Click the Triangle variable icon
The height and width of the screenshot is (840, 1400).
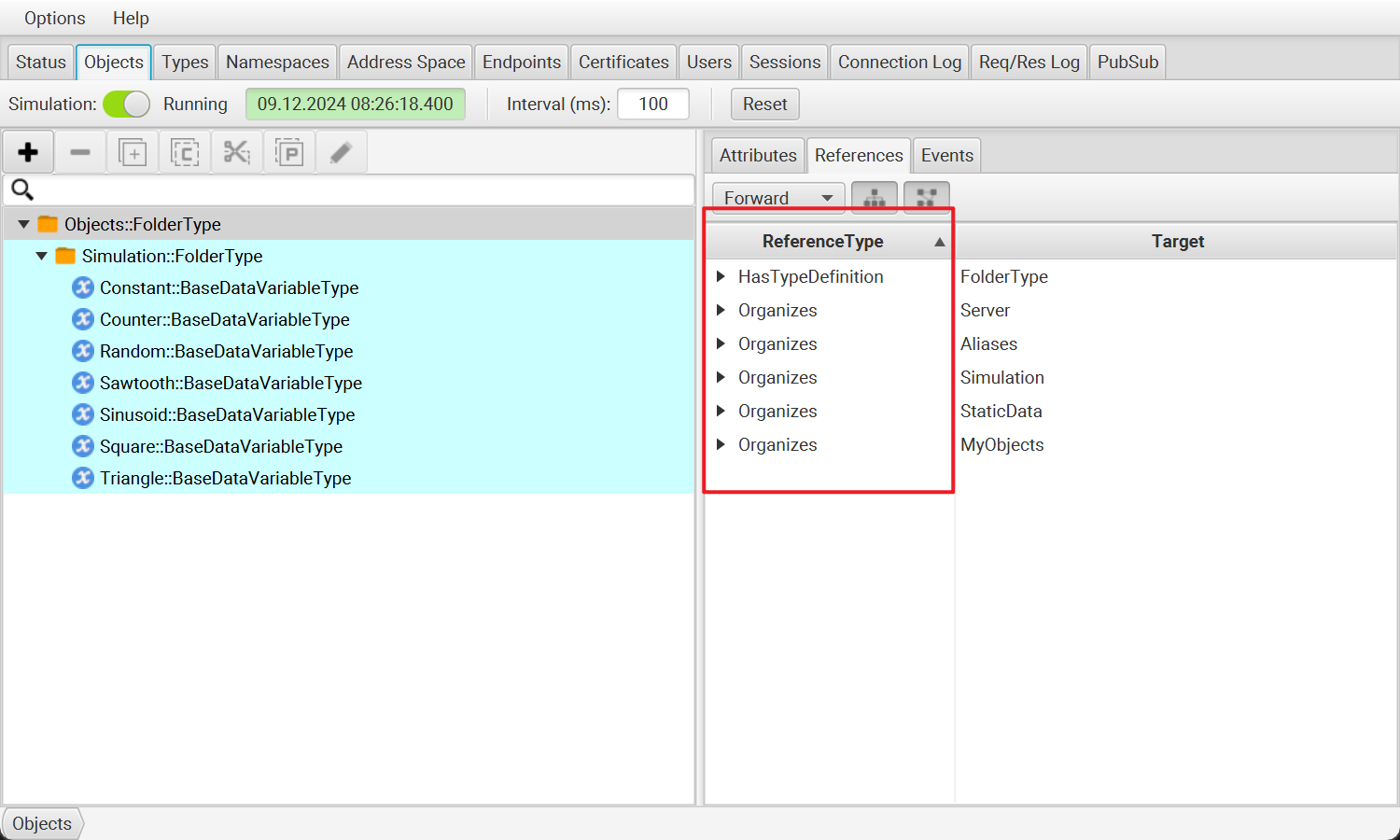[83, 478]
